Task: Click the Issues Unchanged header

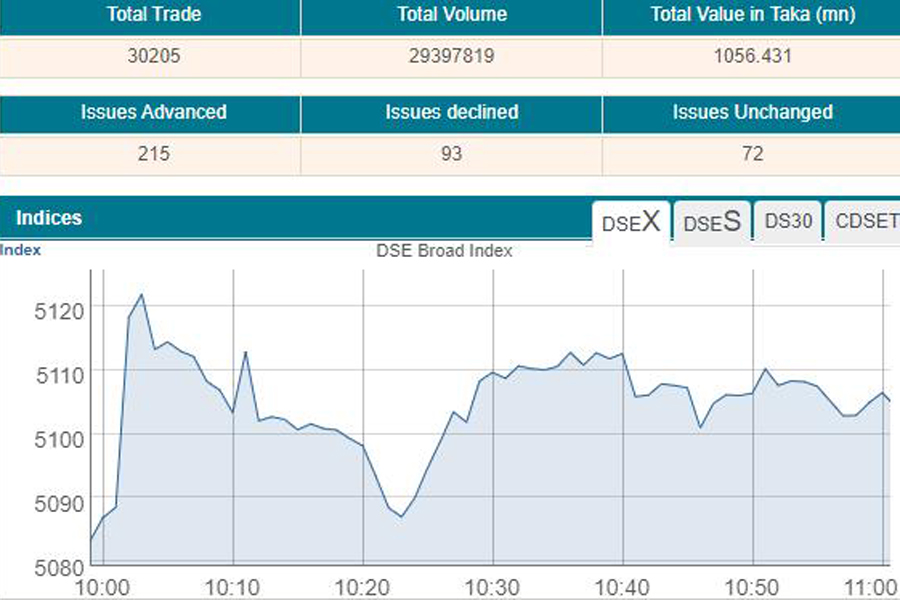Action: click(x=751, y=113)
